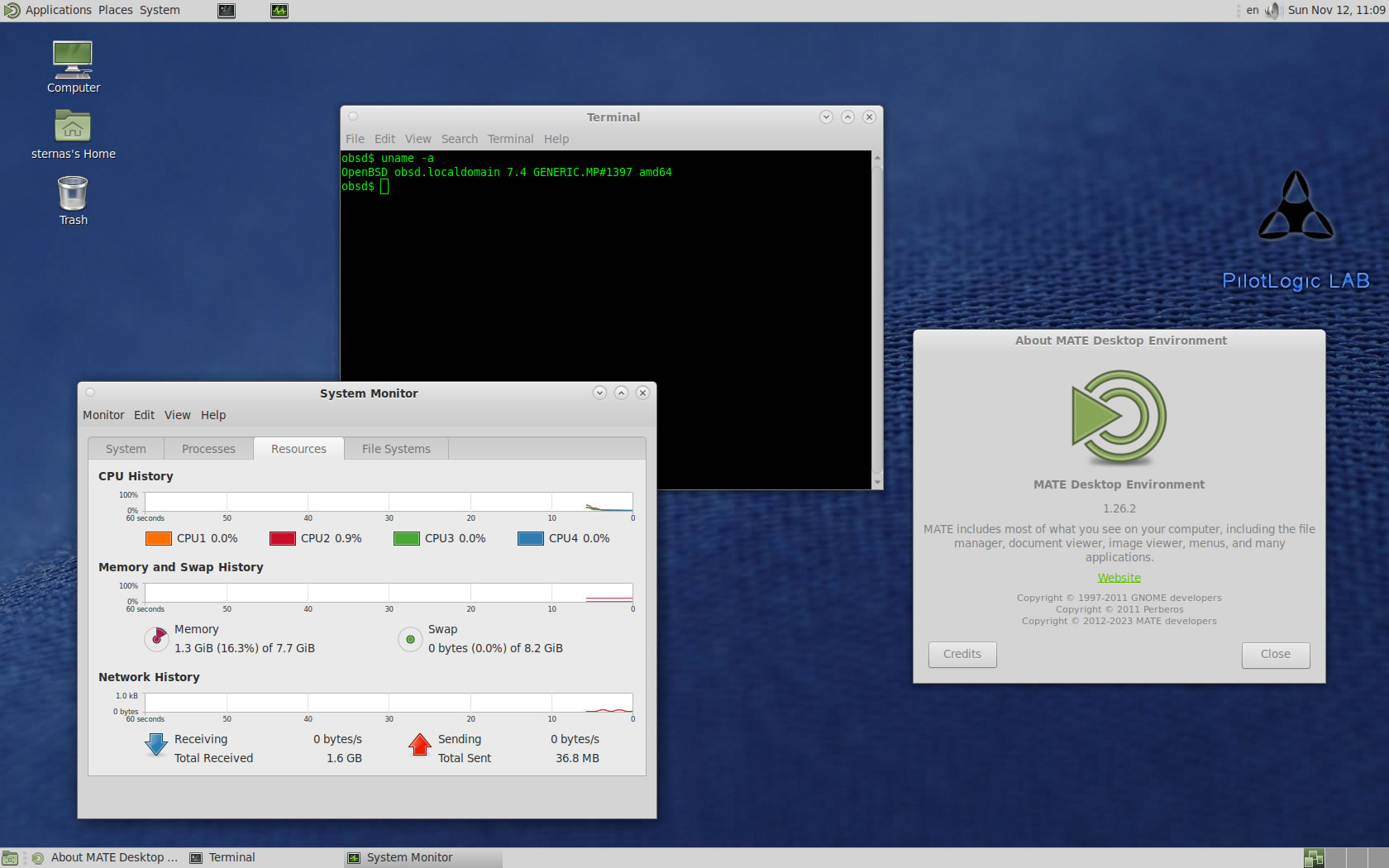1389x868 pixels.
Task: Click the Credits button
Action: pos(962,654)
